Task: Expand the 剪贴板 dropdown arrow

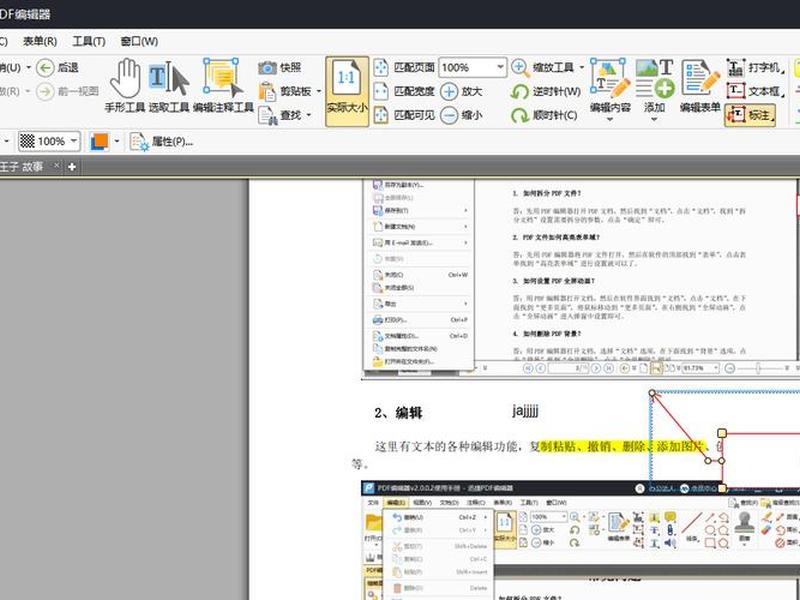Action: (x=319, y=91)
